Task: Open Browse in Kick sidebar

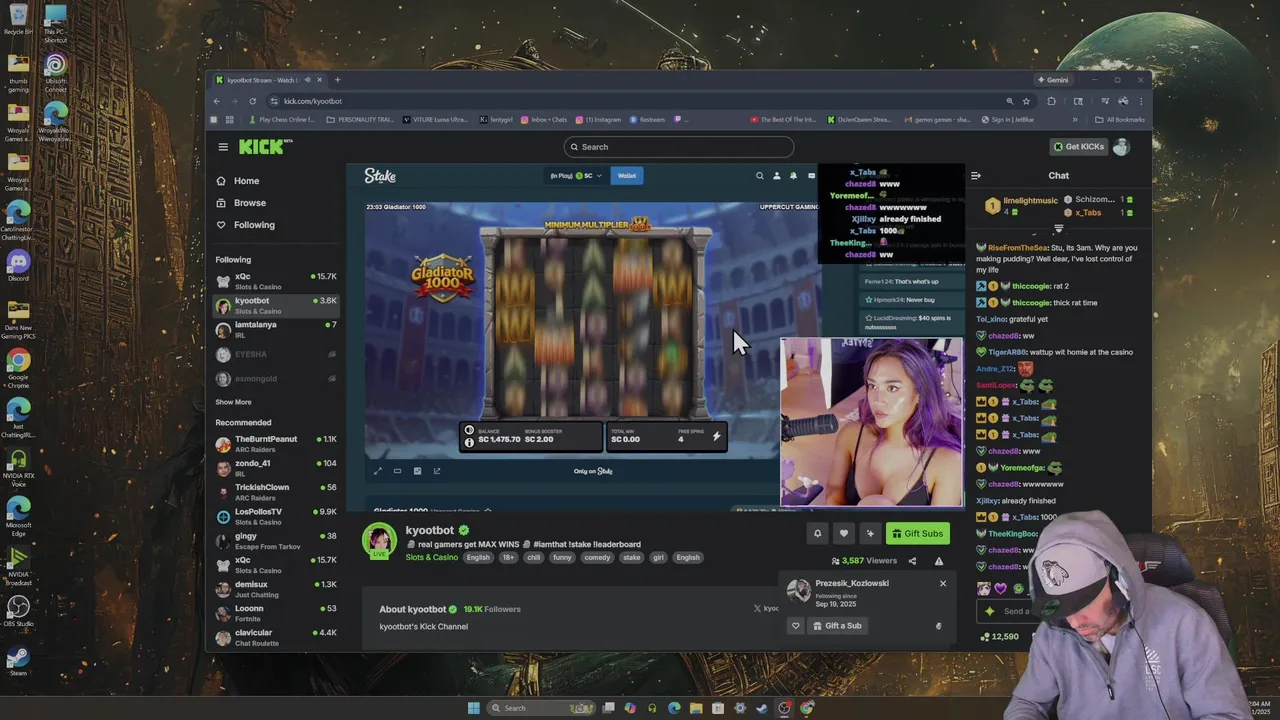Action: [x=249, y=203]
